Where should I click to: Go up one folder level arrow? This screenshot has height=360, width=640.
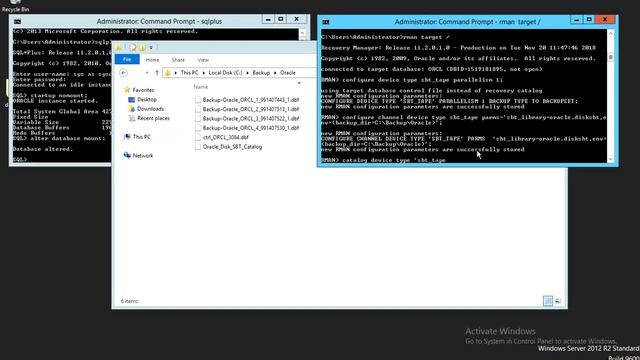157,73
